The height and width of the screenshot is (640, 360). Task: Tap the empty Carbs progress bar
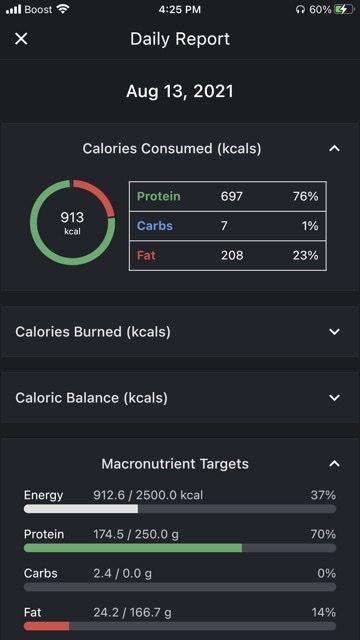coord(180,587)
